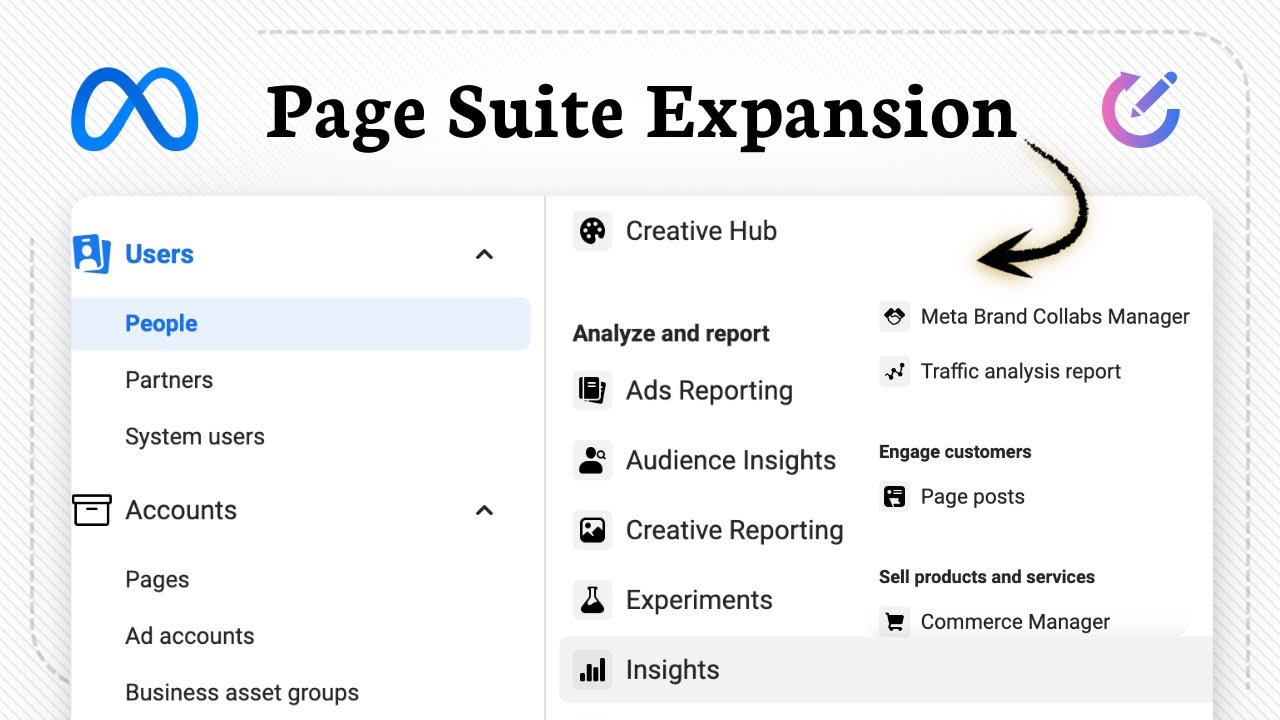Open Partners in the sidebar

point(169,380)
